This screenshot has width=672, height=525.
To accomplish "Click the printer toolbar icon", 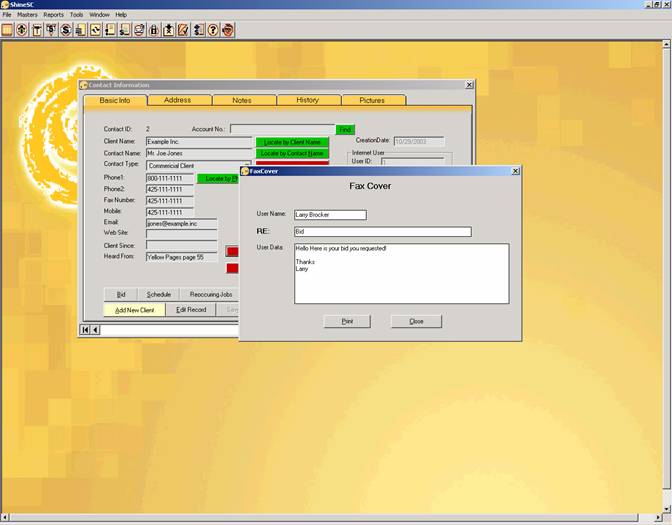I will (x=139, y=30).
